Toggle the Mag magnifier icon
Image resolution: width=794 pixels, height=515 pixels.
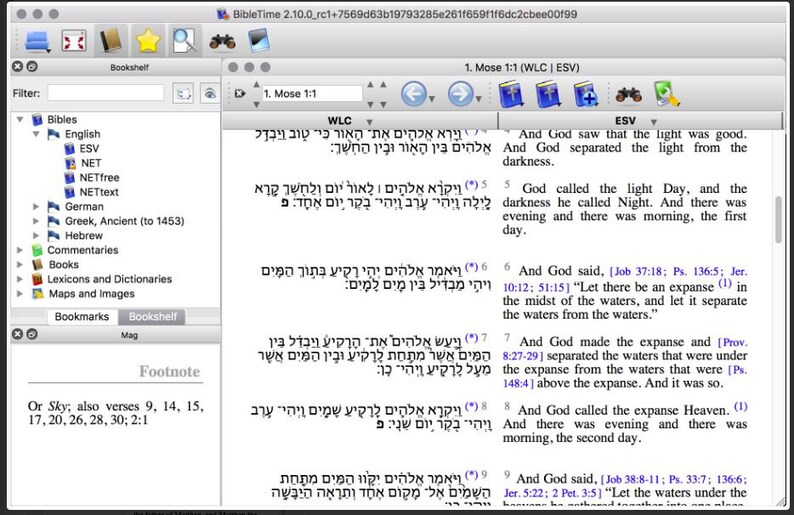pos(184,41)
